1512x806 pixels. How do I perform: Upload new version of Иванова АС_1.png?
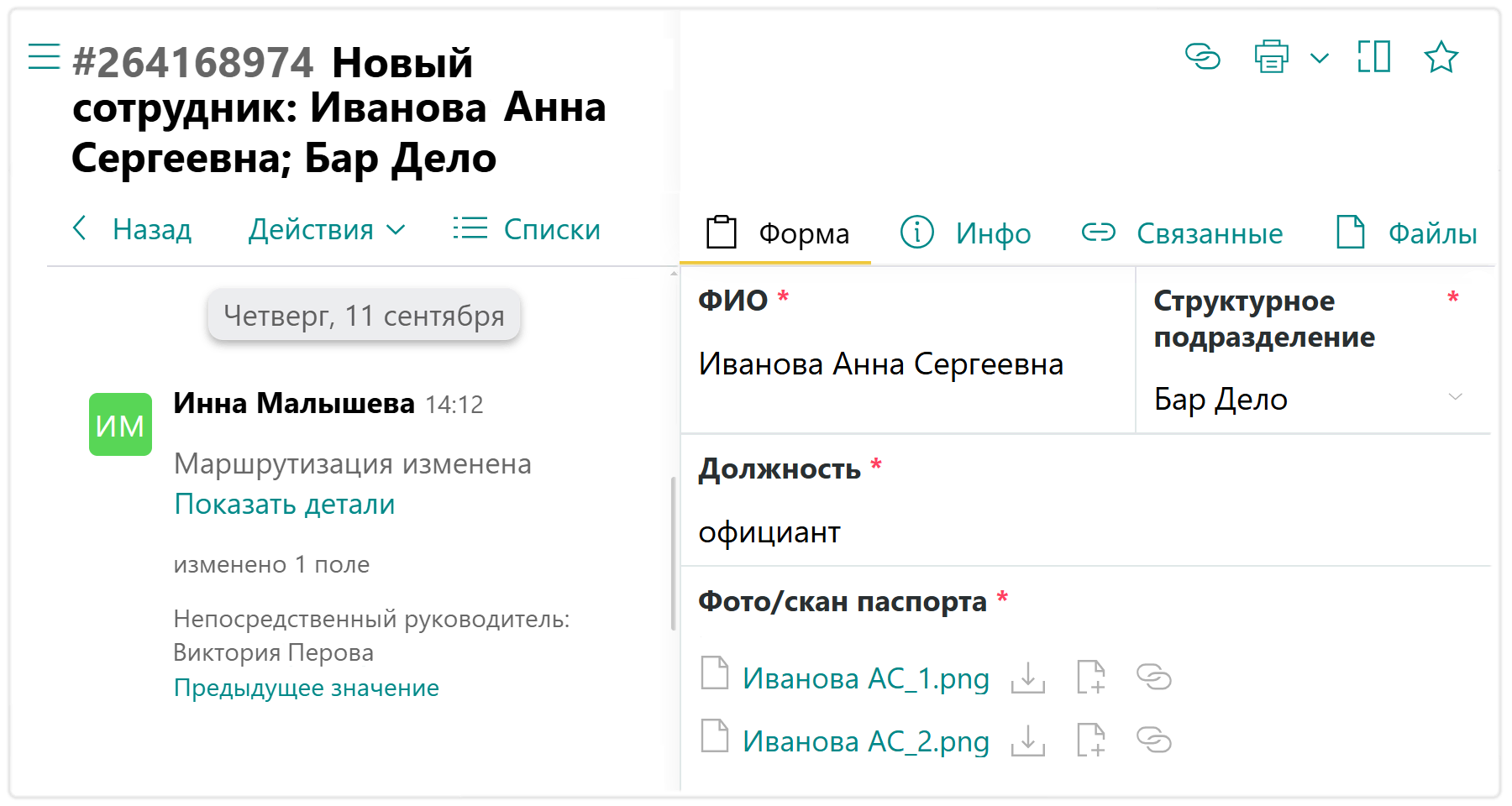click(x=1090, y=678)
